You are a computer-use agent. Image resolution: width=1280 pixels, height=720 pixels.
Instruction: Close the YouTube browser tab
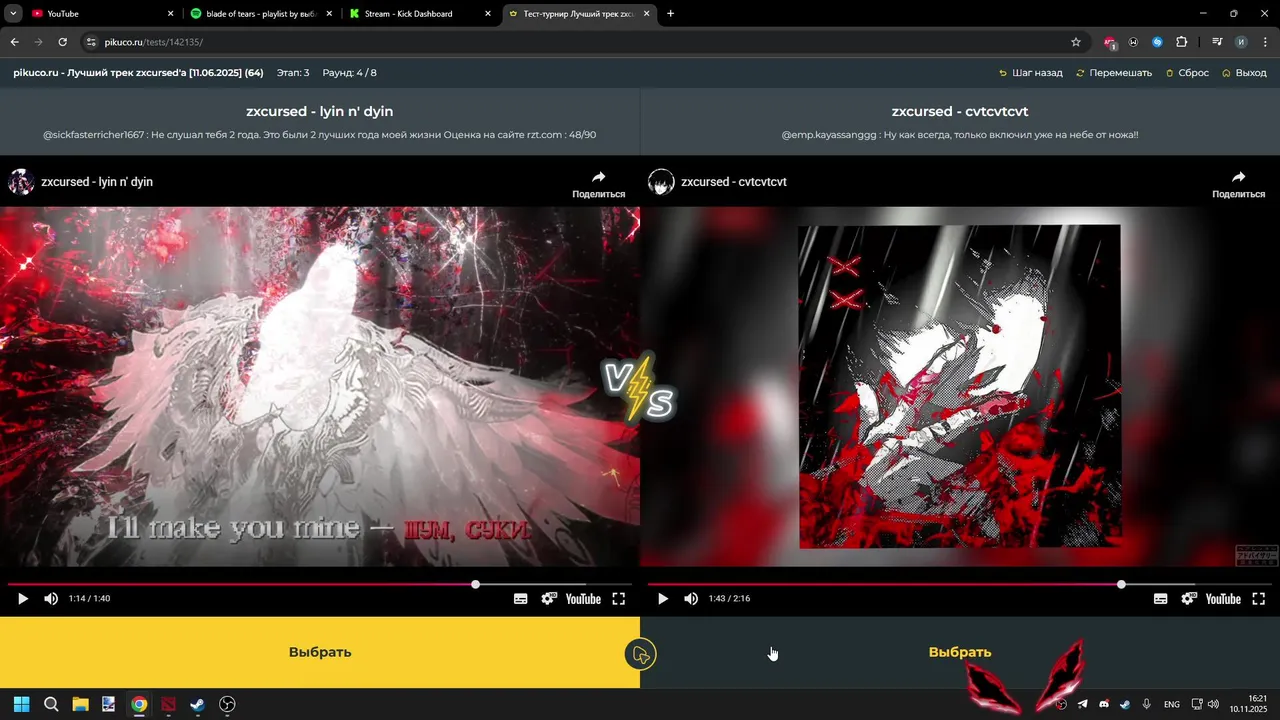tap(170, 14)
